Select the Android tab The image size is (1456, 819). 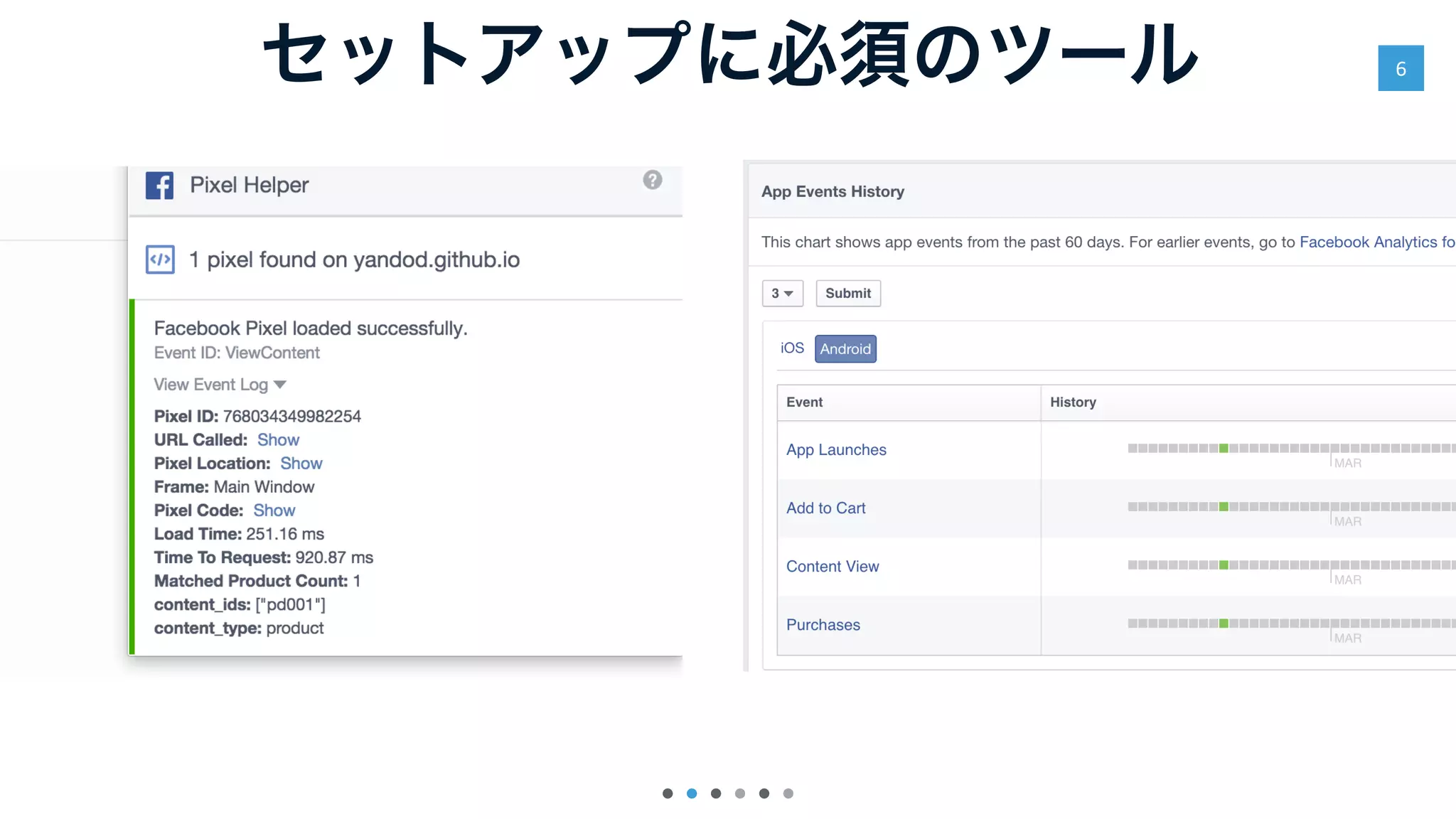pos(845,349)
